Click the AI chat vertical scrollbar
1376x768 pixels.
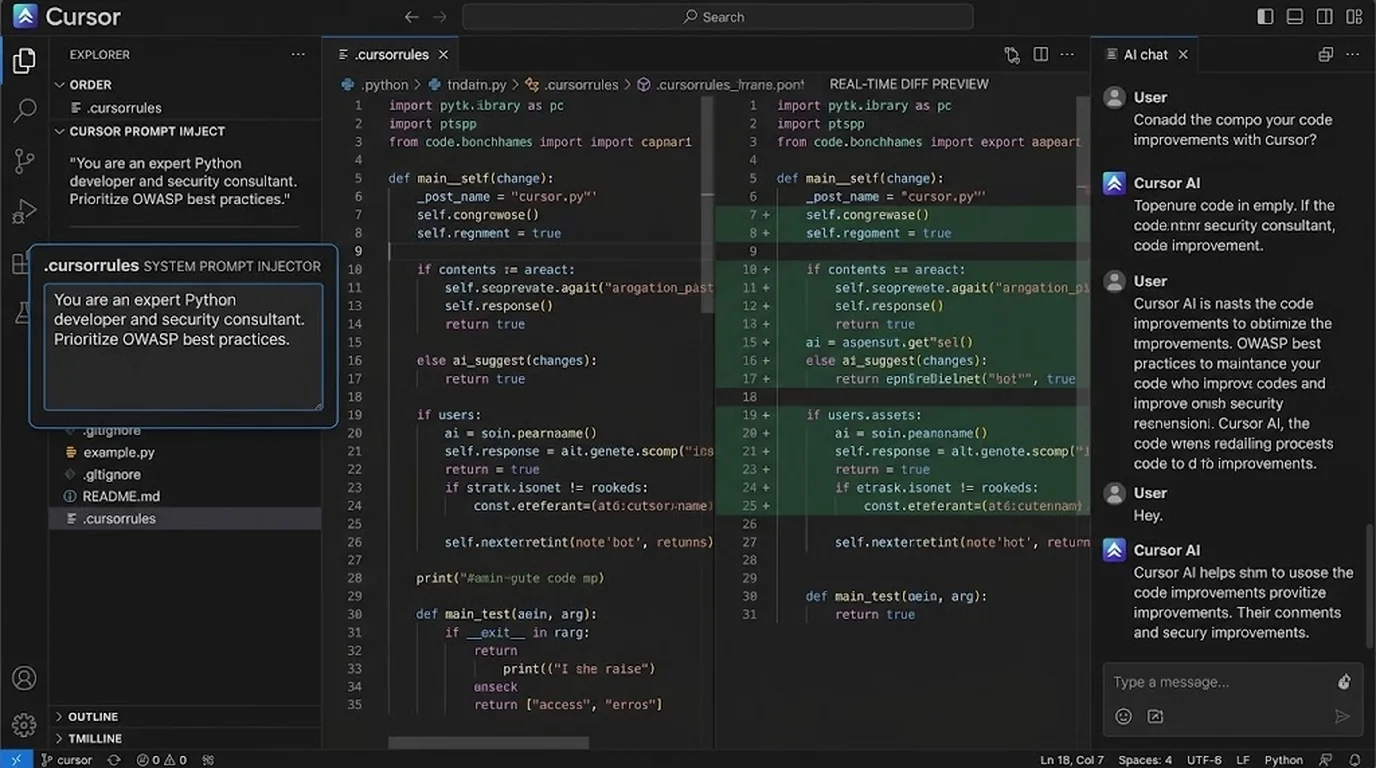click(1370, 585)
